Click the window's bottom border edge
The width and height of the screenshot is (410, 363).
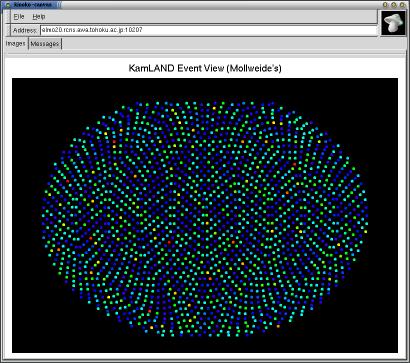coord(205,361)
